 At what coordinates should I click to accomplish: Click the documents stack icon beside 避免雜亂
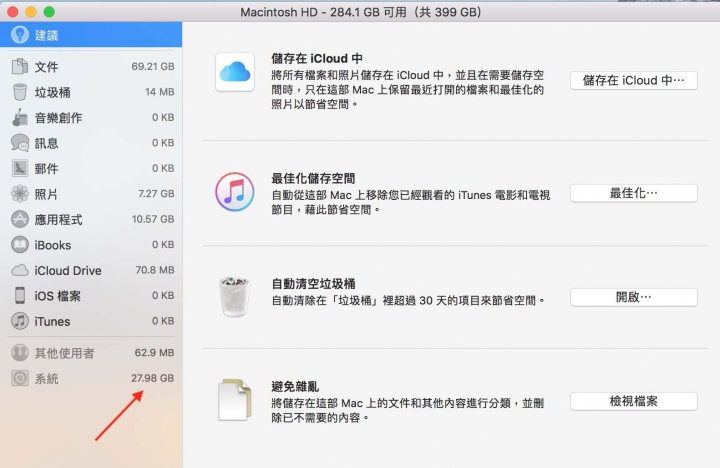pos(235,400)
